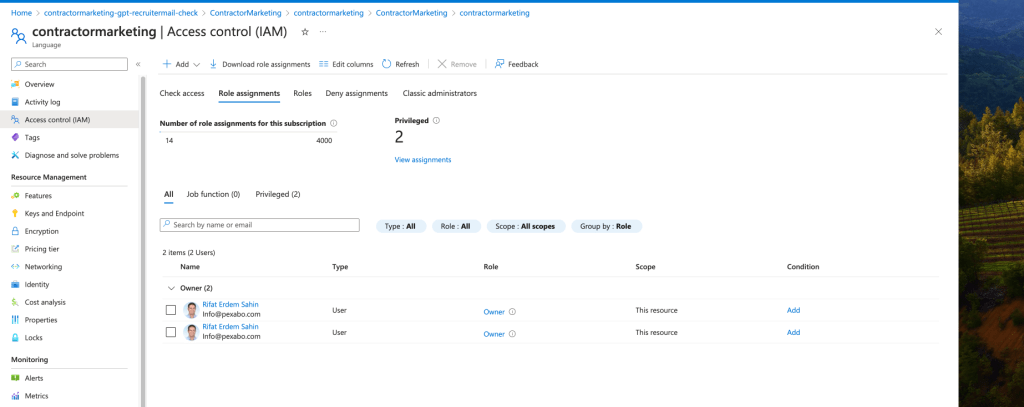
Task: Add condition for second Owner row
Action: pos(793,333)
